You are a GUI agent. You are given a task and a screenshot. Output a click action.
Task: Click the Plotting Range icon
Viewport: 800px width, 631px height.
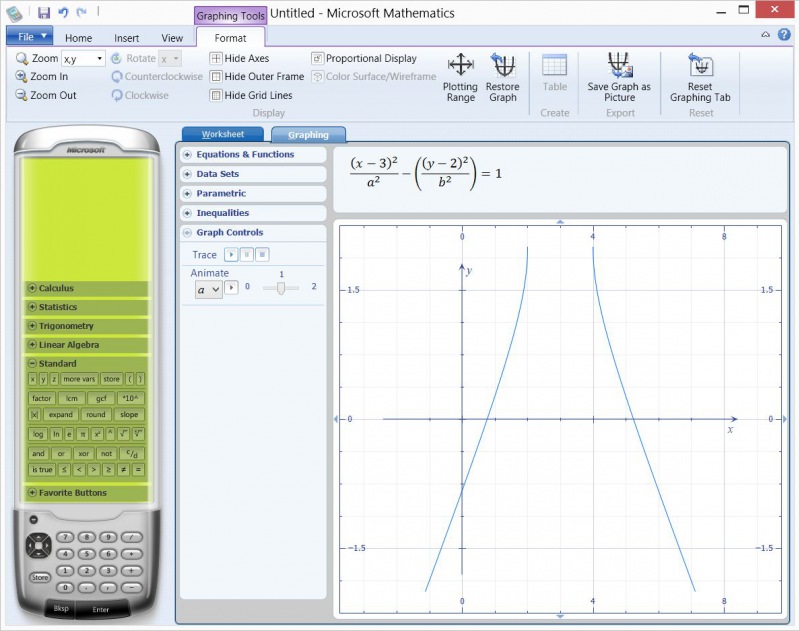pyautogui.click(x=460, y=66)
